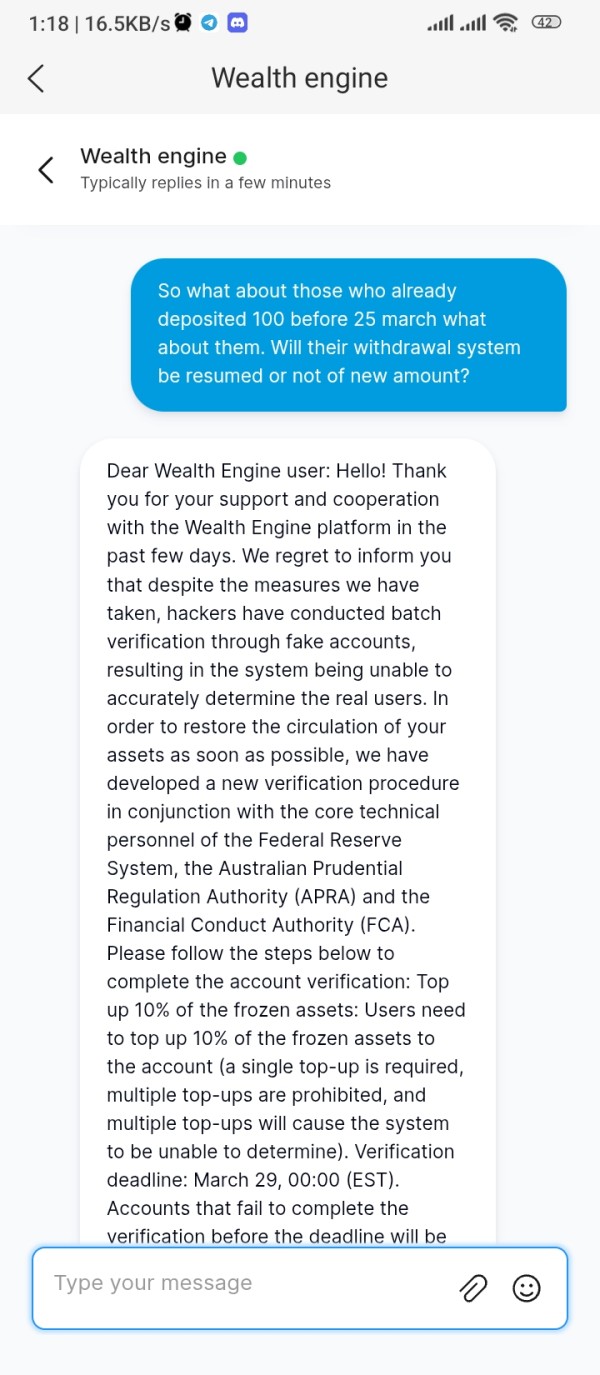The image size is (600, 1375).
Task: Tap the 16.5KB/s network speed indicator
Action: [x=127, y=23]
